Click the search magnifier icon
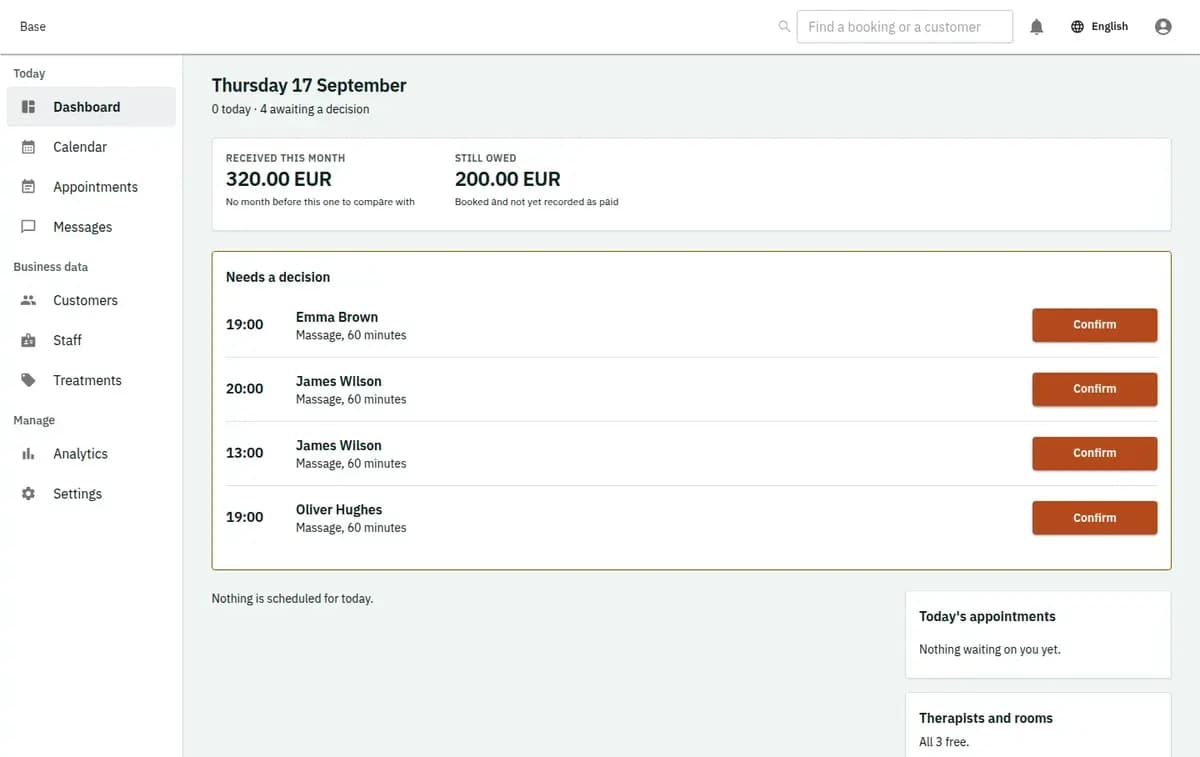The image size is (1200, 757). 784,27
